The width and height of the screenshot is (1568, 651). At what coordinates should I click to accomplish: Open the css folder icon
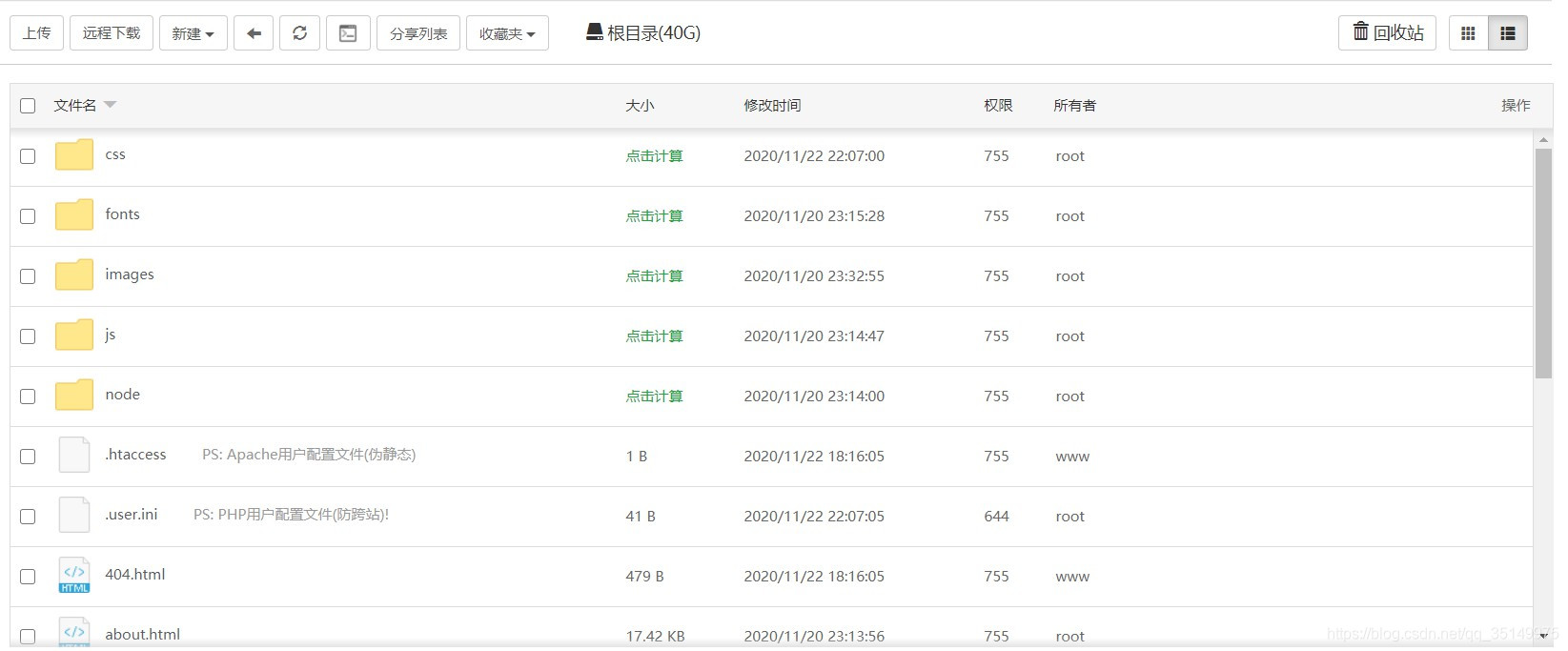tap(73, 154)
